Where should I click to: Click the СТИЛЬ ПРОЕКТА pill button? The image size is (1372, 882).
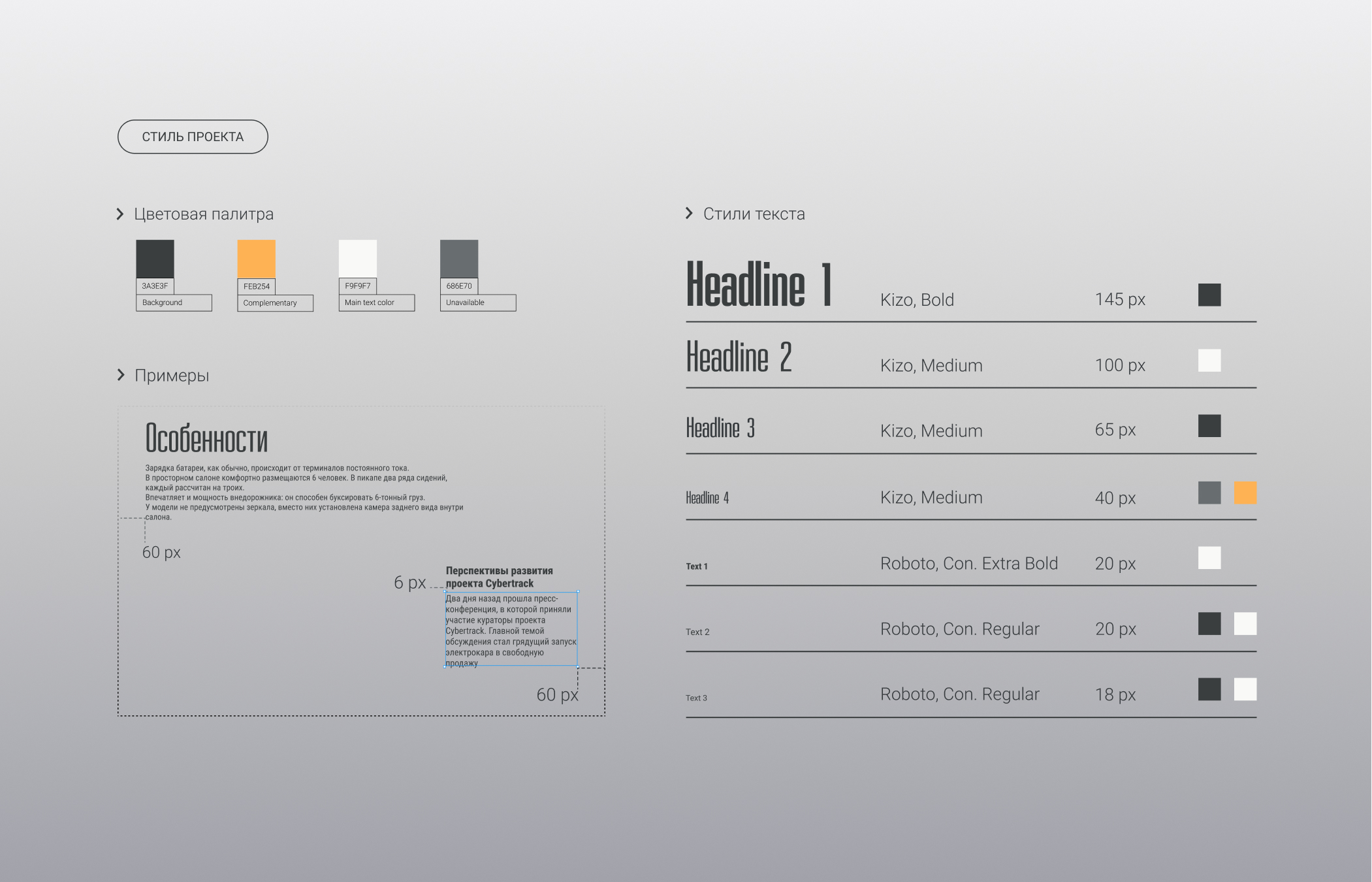pos(193,137)
